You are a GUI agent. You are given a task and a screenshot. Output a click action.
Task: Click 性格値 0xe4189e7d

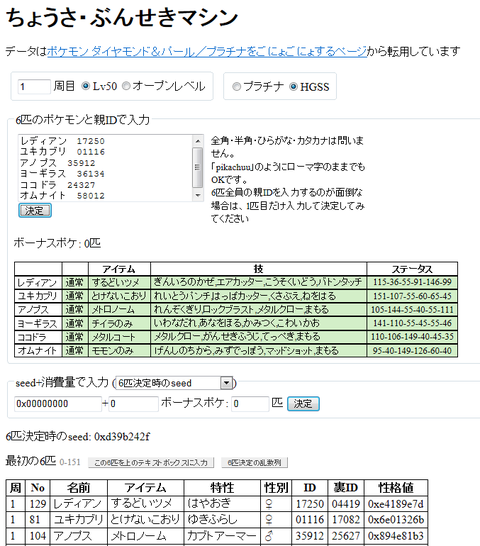coord(396,504)
